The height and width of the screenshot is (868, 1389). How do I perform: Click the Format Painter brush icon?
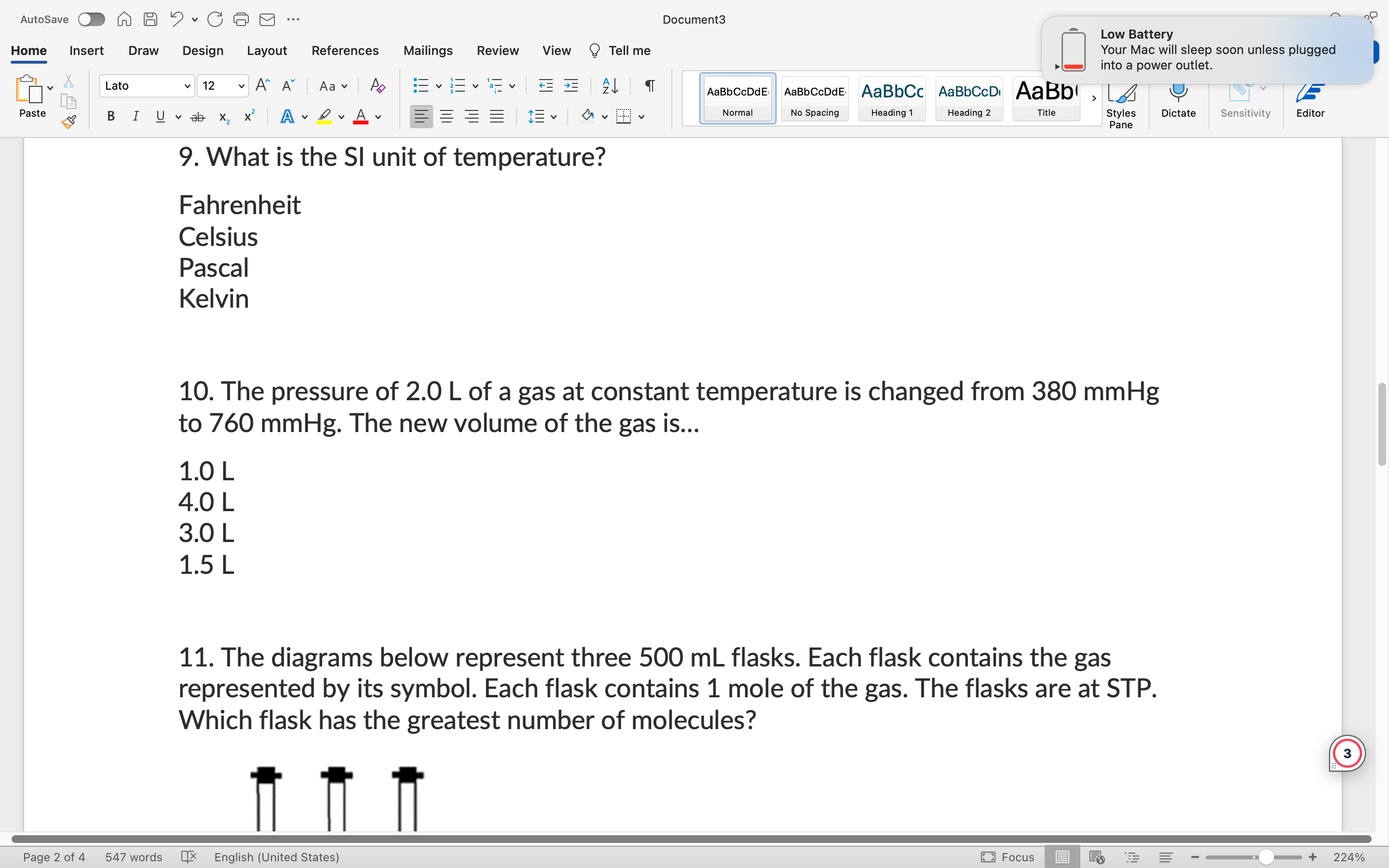pos(69,122)
